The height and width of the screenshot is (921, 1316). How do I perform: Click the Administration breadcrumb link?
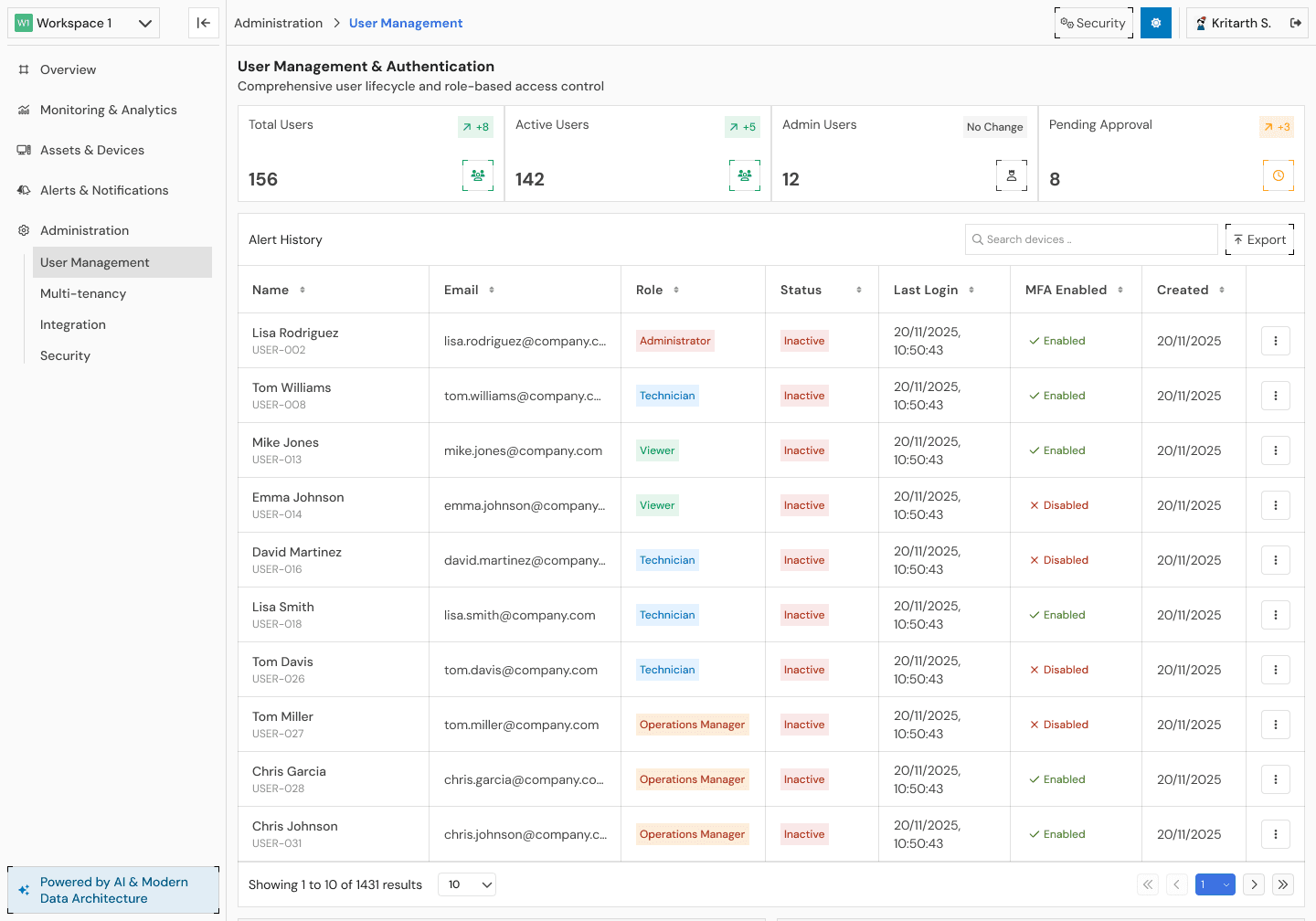pos(278,23)
